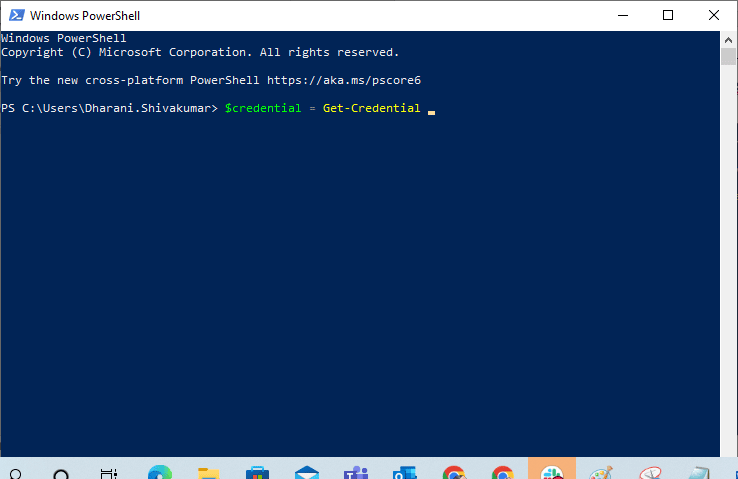Viewport: 738px width, 479px height.
Task: Open Mail app from taskbar
Action: tap(307, 472)
